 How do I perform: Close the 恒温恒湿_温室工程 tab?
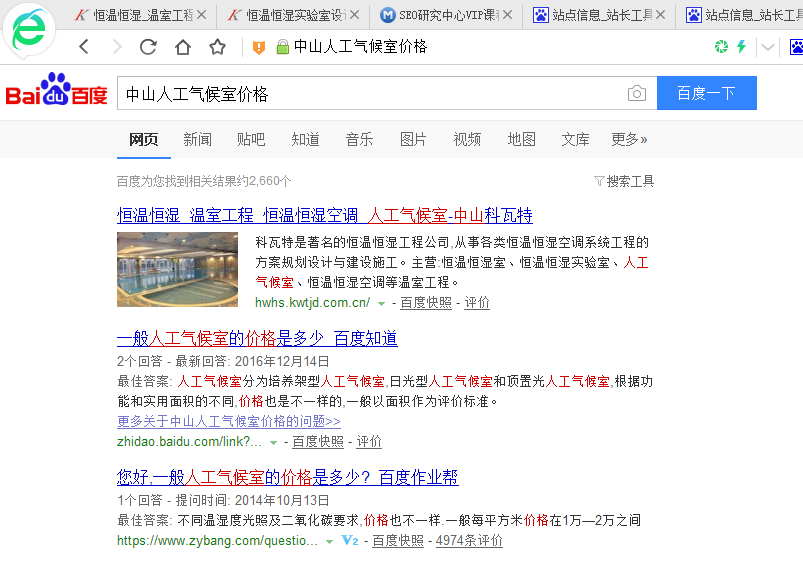click(x=202, y=15)
